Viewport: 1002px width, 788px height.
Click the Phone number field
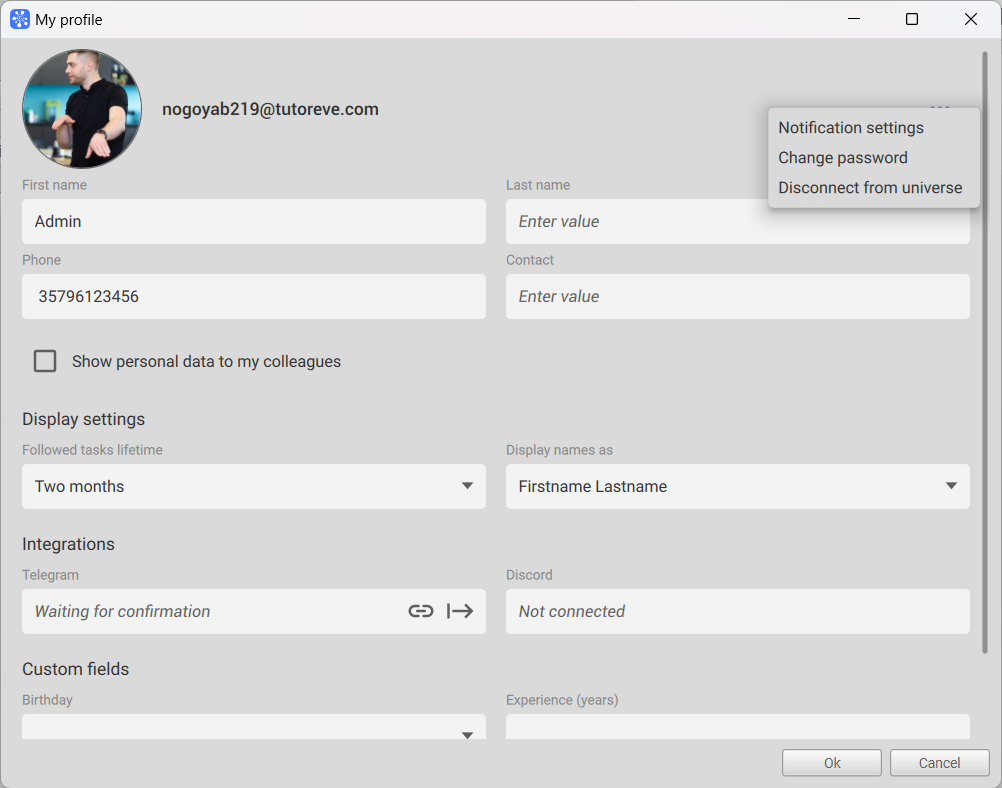point(254,297)
